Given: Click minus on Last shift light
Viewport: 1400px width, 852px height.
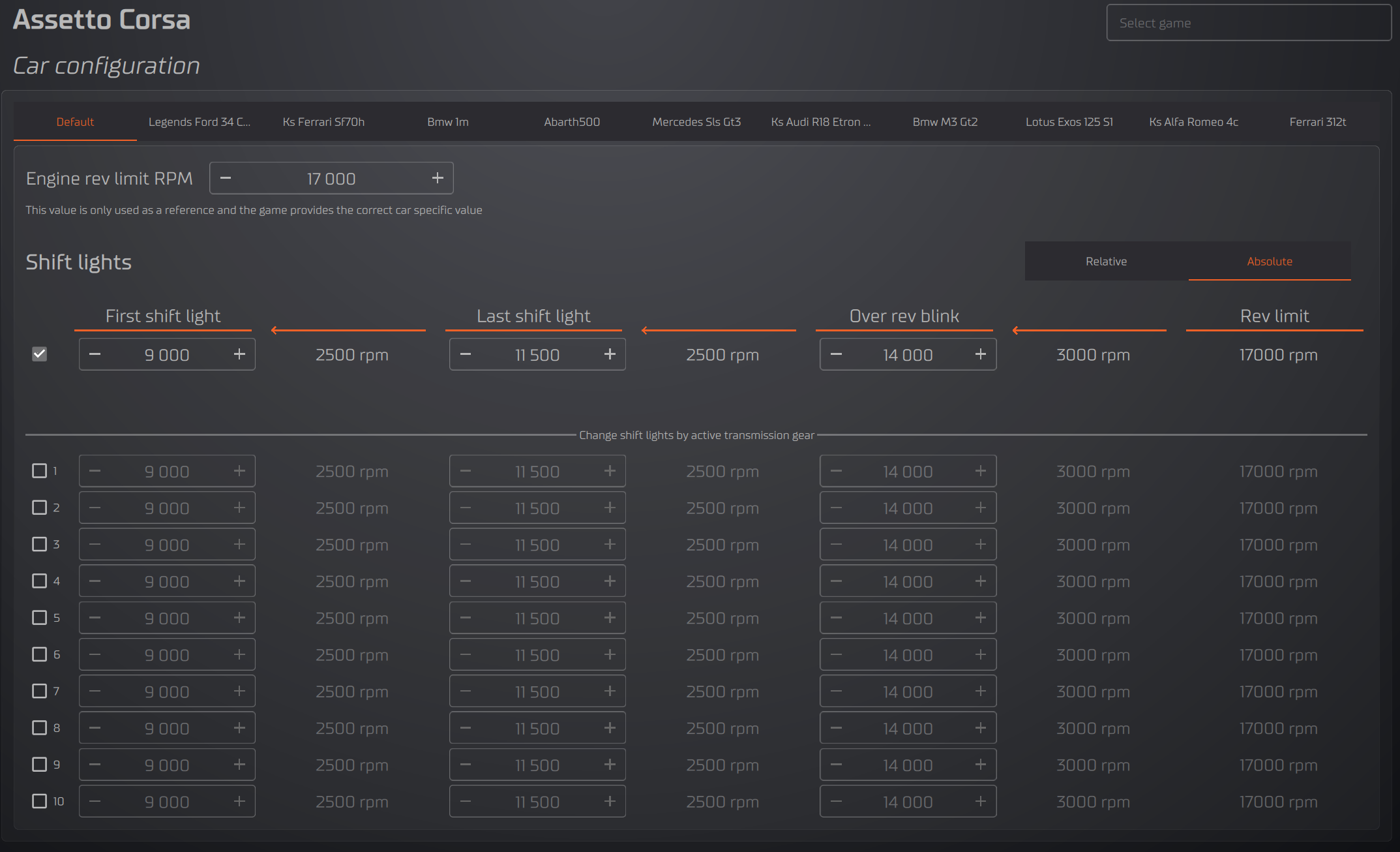Looking at the screenshot, I should 466,354.
